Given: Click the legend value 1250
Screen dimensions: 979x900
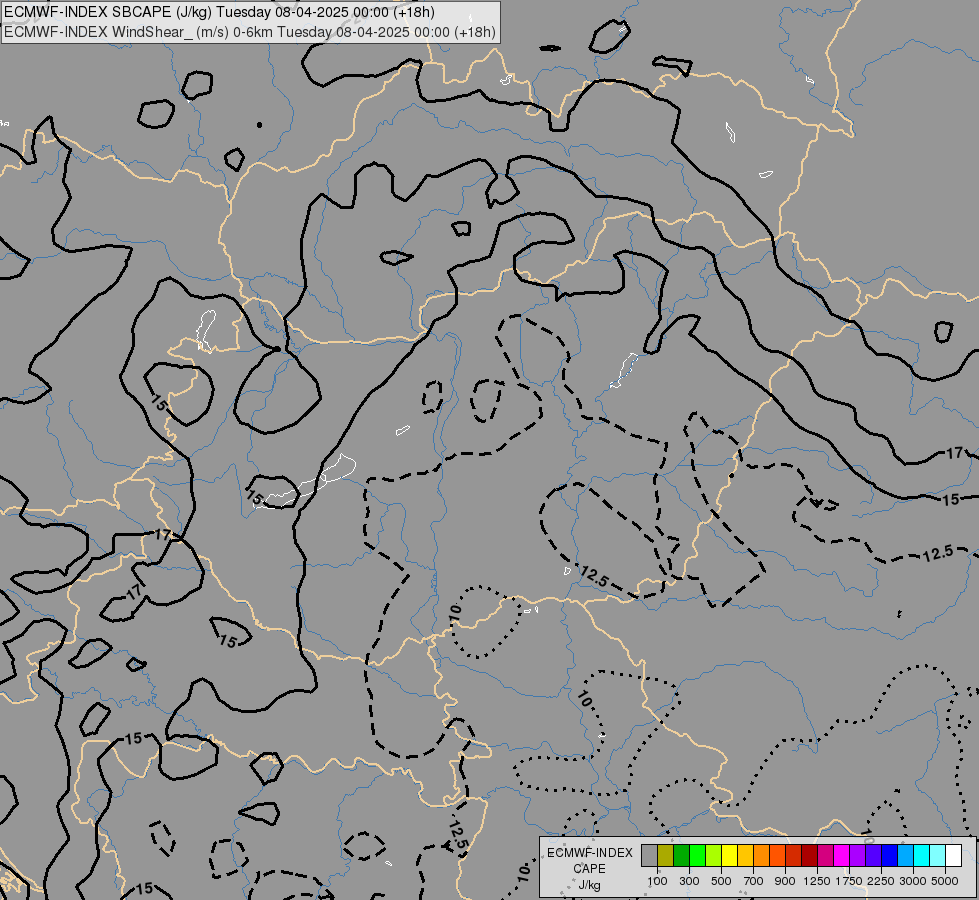Looking at the screenshot, I should (817, 881).
